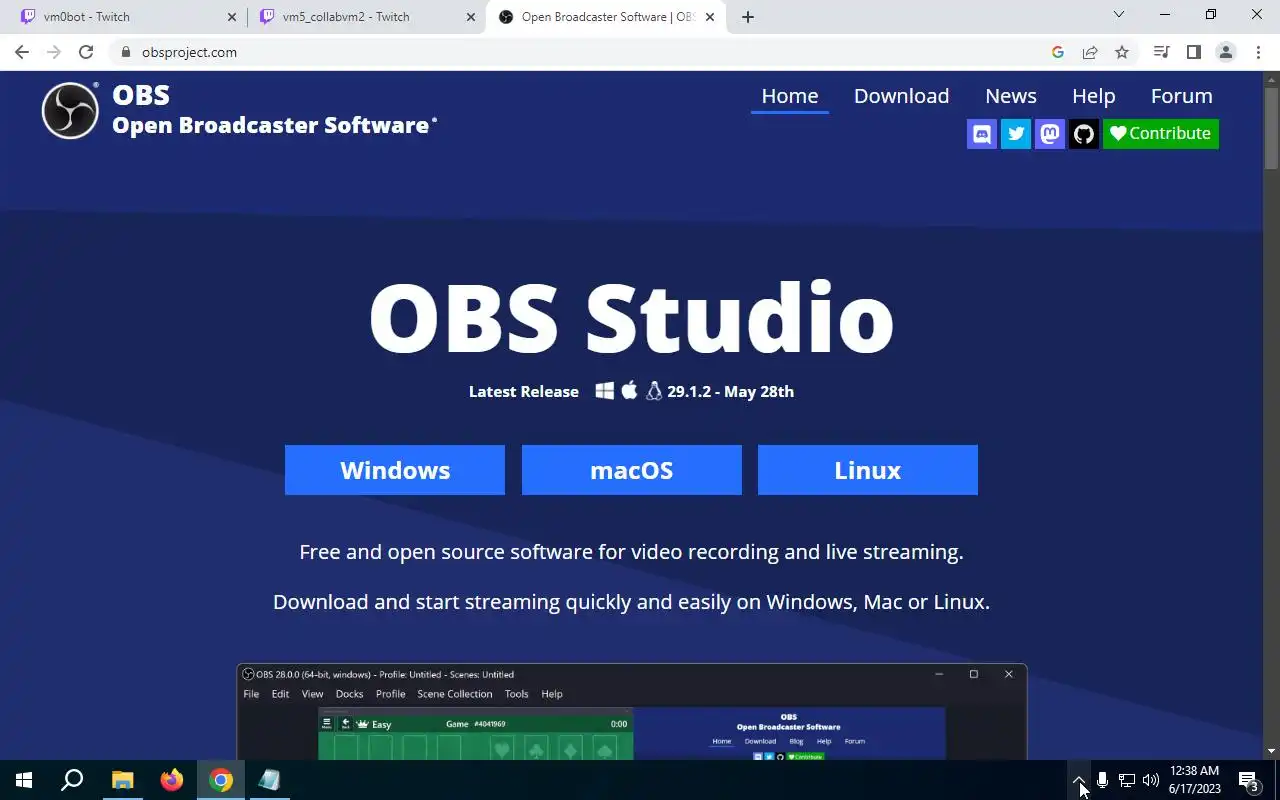Viewport: 1280px width, 800px height.
Task: Click the Windows icon beside Latest Release
Action: (x=605, y=391)
